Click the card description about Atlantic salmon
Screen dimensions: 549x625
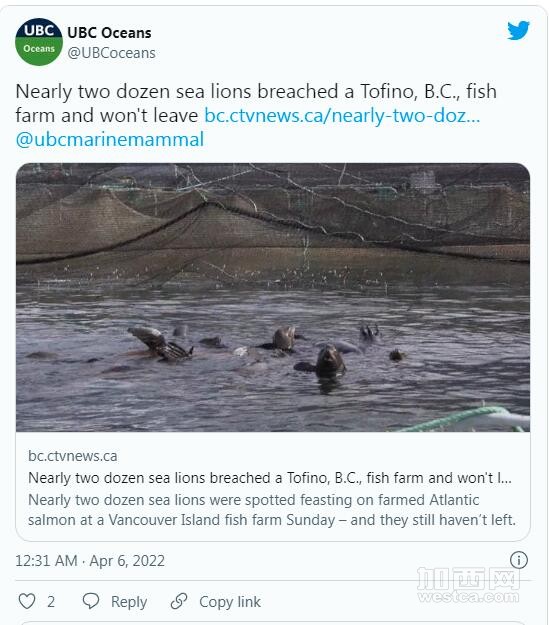pyautogui.click(x=272, y=510)
